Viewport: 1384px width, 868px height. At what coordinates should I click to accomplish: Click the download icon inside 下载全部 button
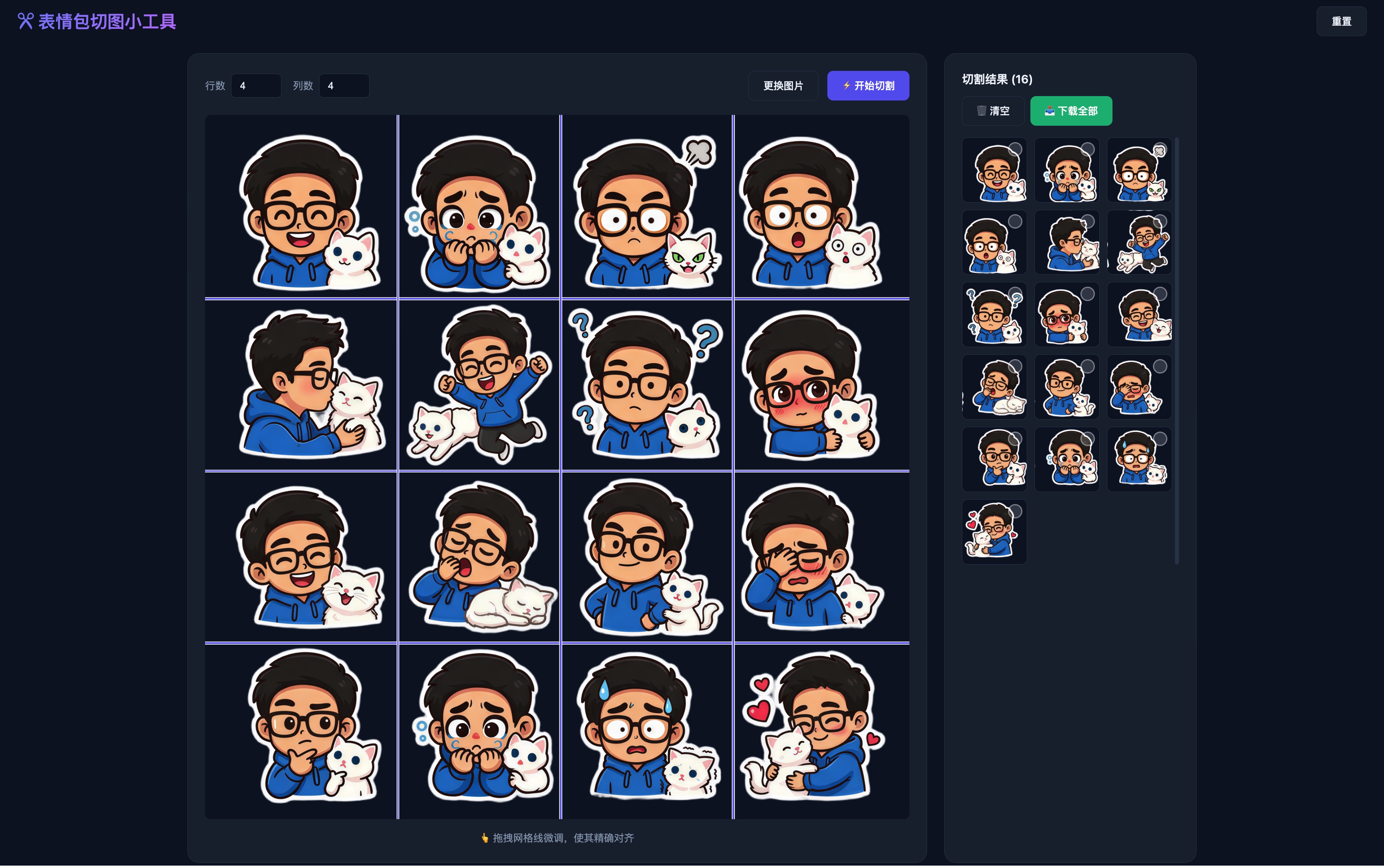(x=1048, y=110)
